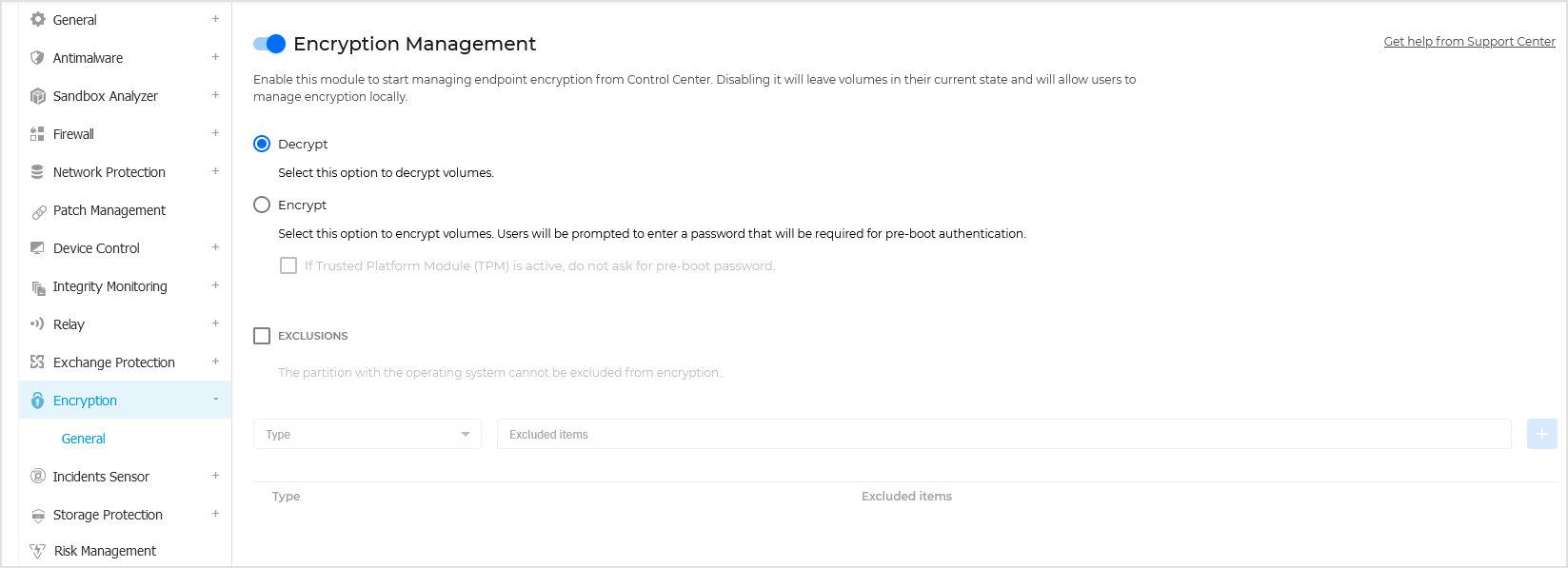The width and height of the screenshot is (1568, 568).
Task: Toggle the Encryption Management module switch
Action: tap(269, 44)
